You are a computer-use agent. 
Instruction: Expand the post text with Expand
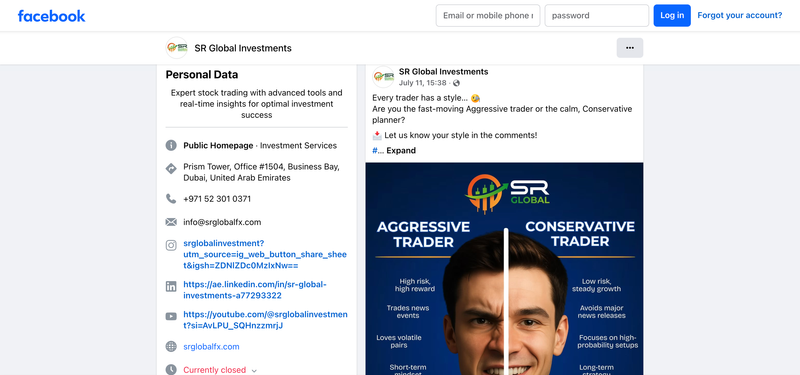(401, 151)
